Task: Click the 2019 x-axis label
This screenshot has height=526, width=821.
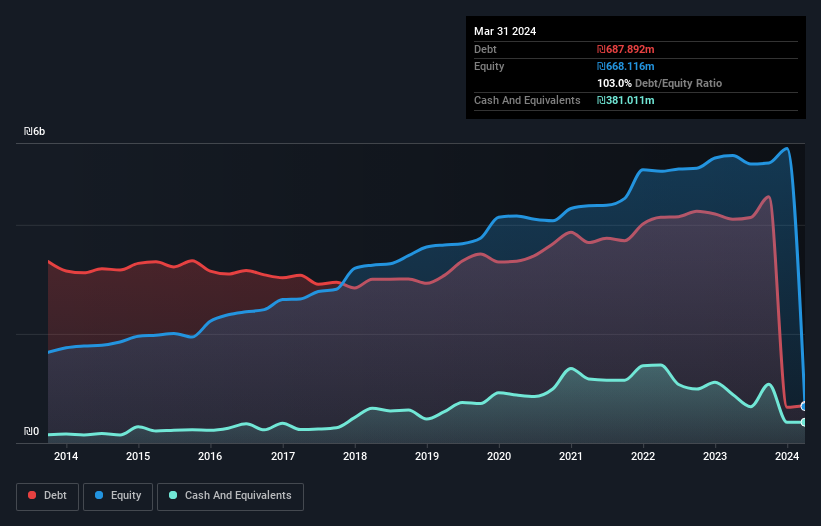Action: pyautogui.click(x=427, y=456)
